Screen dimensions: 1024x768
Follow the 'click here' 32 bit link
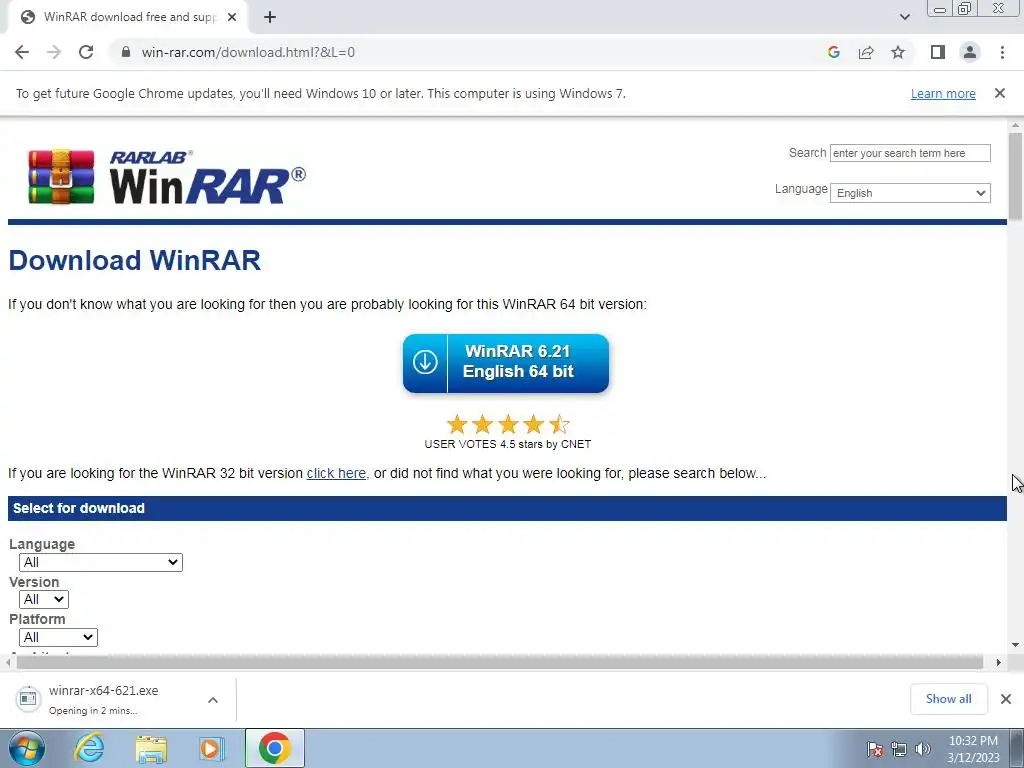click(x=336, y=473)
